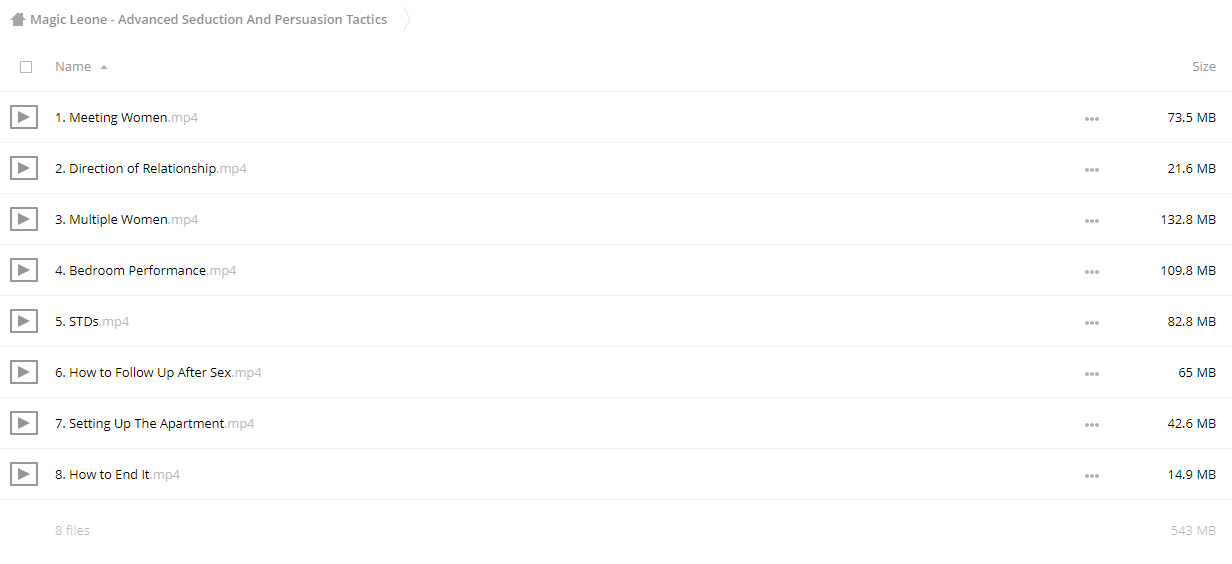Sort files by Name column header
Viewport: 1232px width, 564px height.
(73, 66)
